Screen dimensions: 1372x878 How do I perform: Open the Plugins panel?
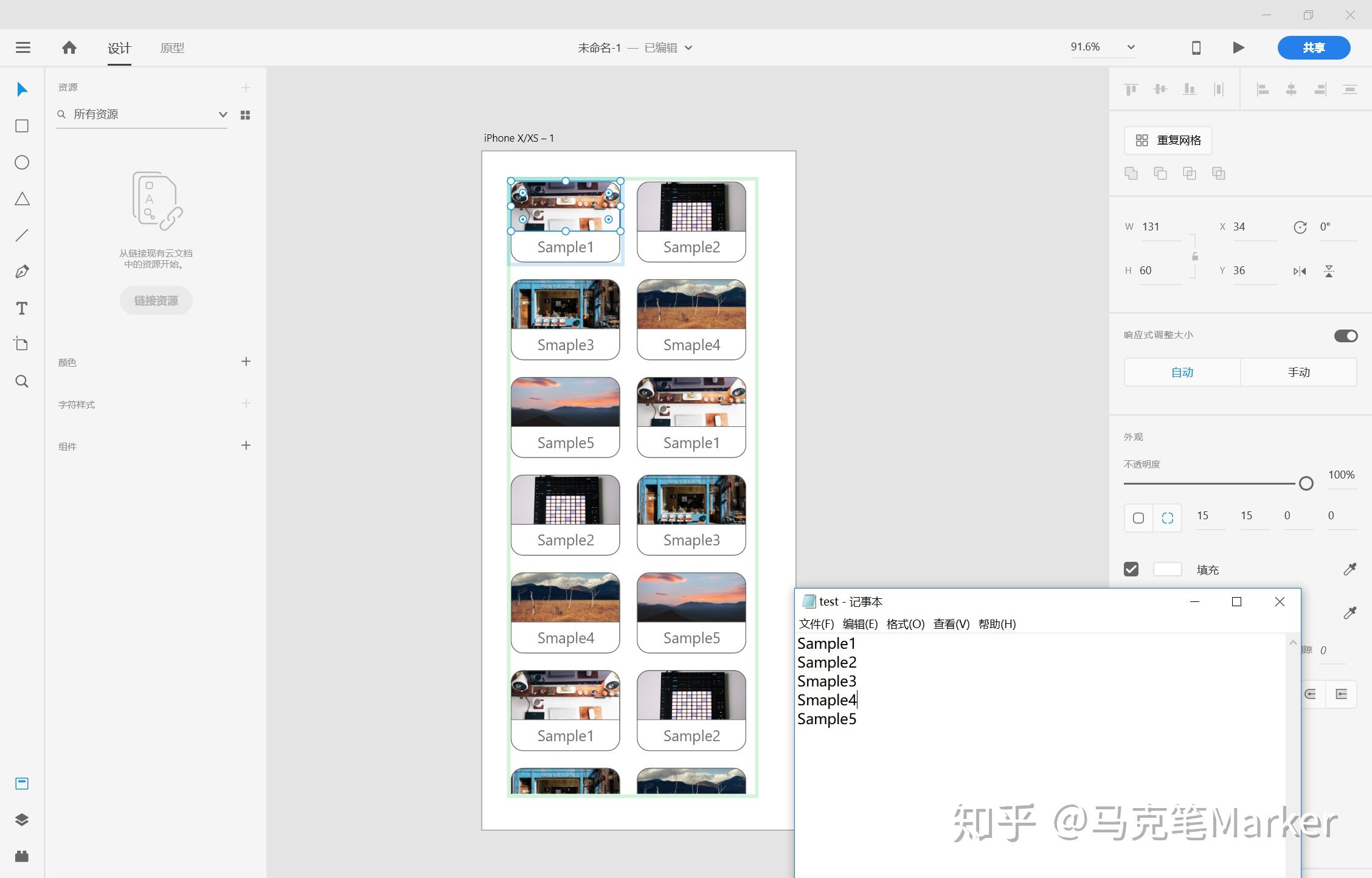22,856
